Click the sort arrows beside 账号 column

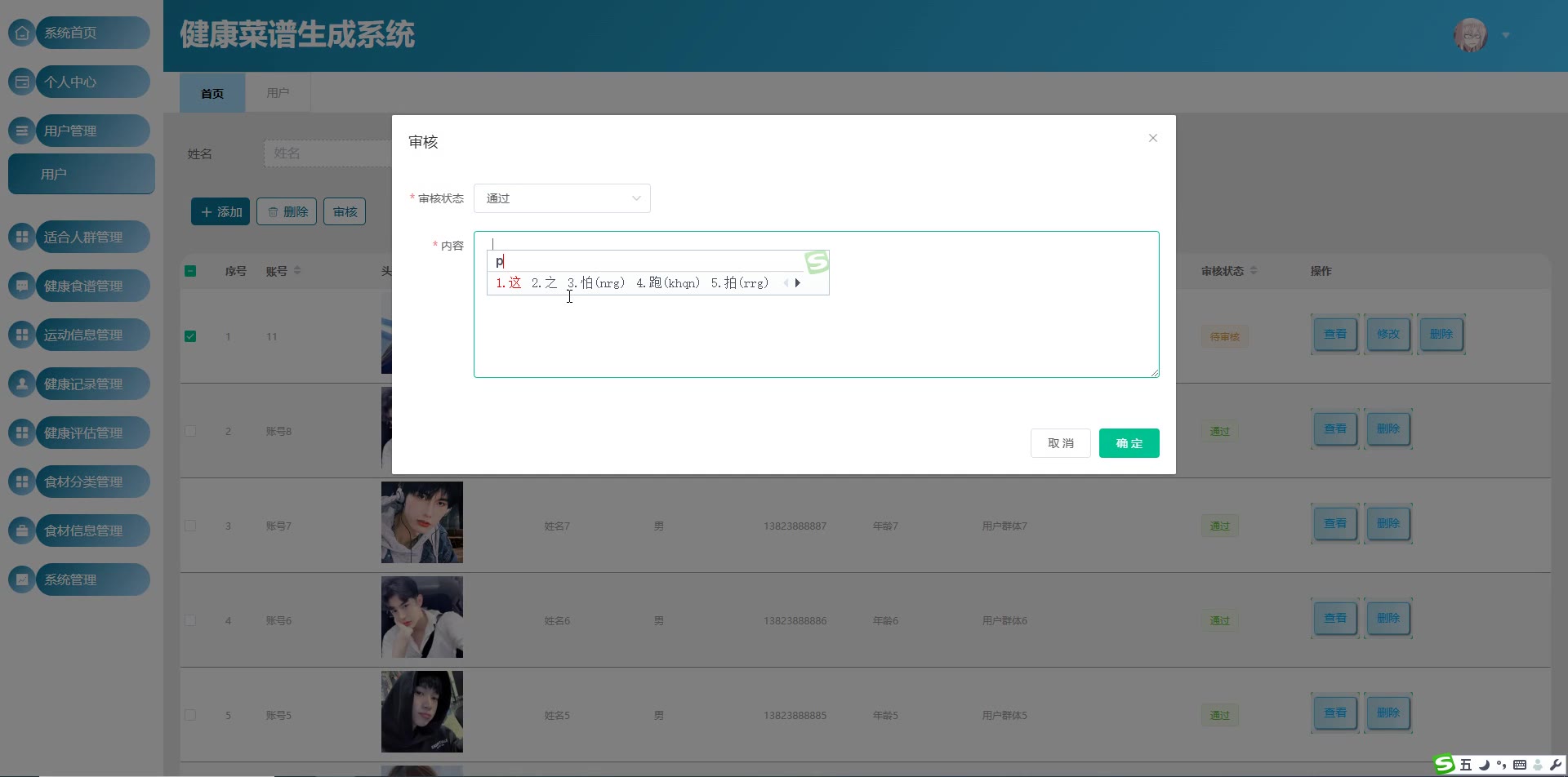coord(297,271)
